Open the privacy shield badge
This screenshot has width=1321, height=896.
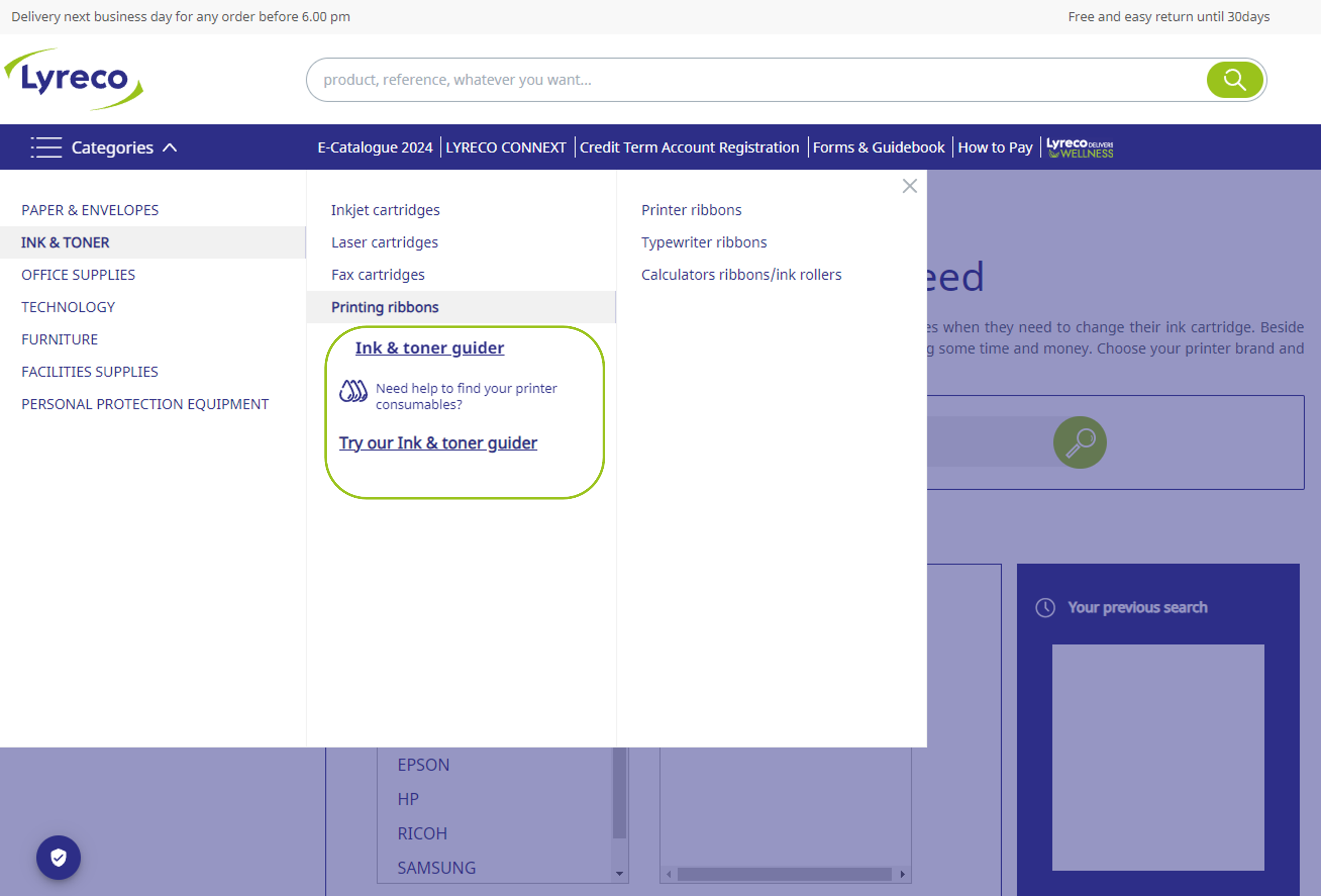59,857
